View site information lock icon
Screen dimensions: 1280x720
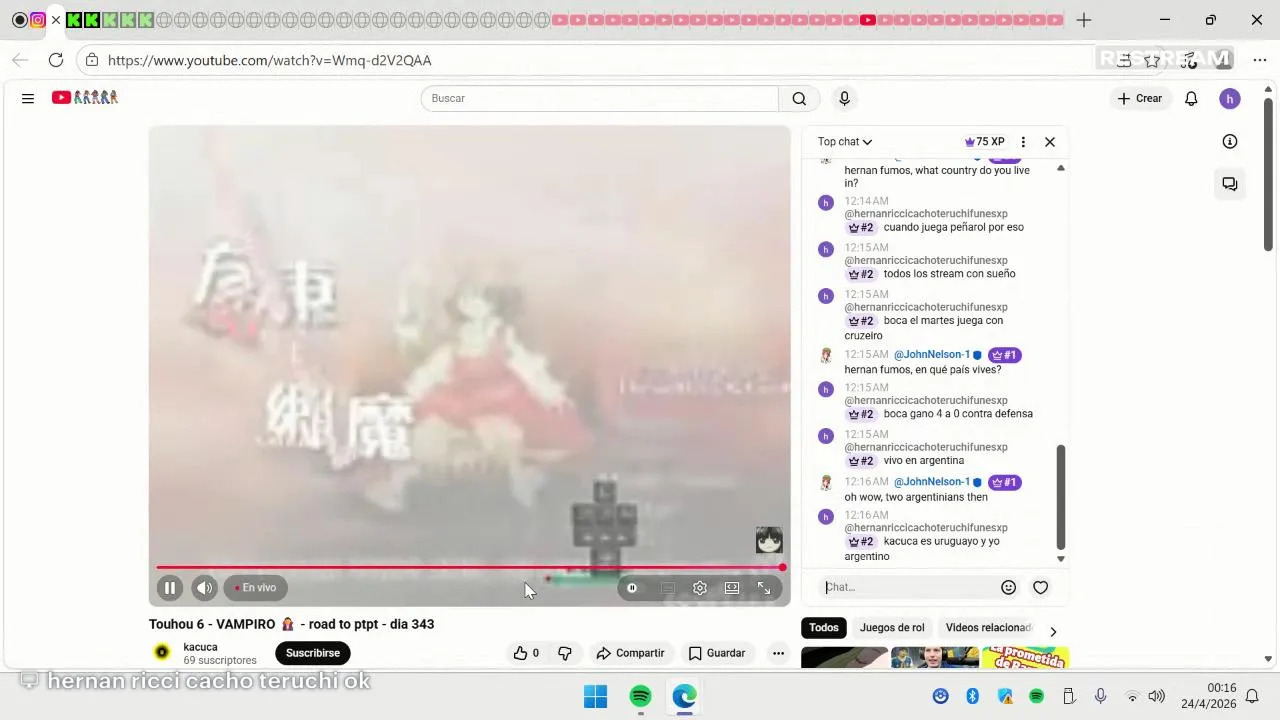click(92, 60)
